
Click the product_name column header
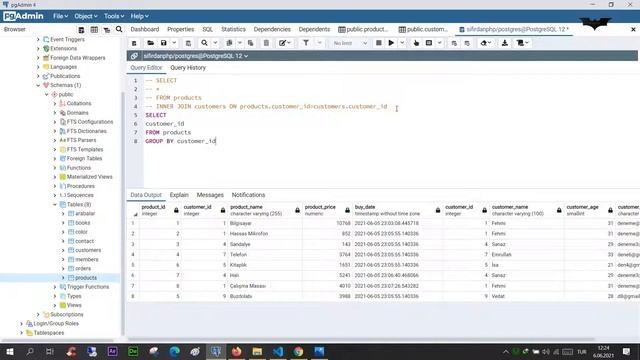264,210
